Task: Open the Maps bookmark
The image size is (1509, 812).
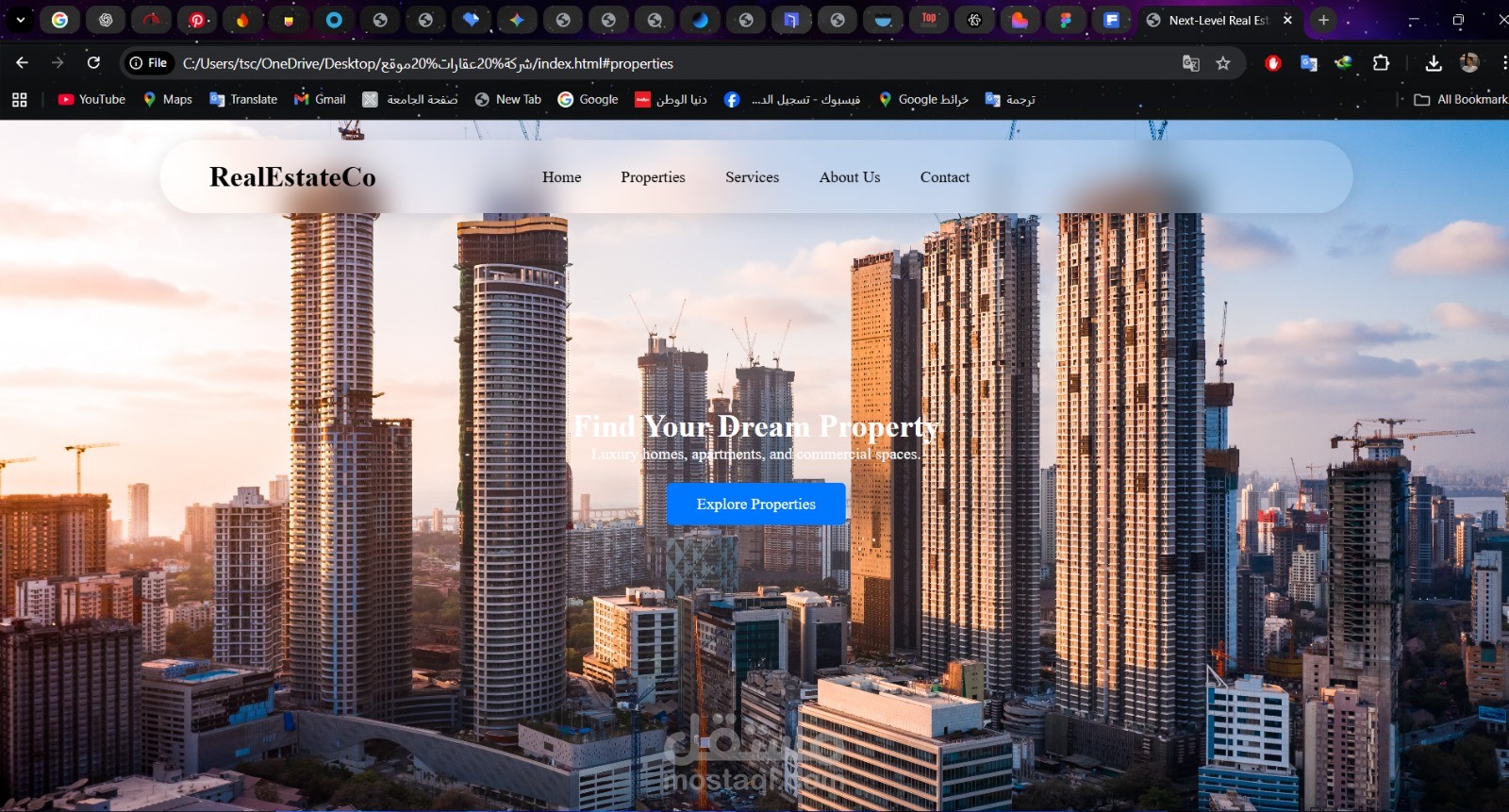Action: pyautogui.click(x=167, y=99)
